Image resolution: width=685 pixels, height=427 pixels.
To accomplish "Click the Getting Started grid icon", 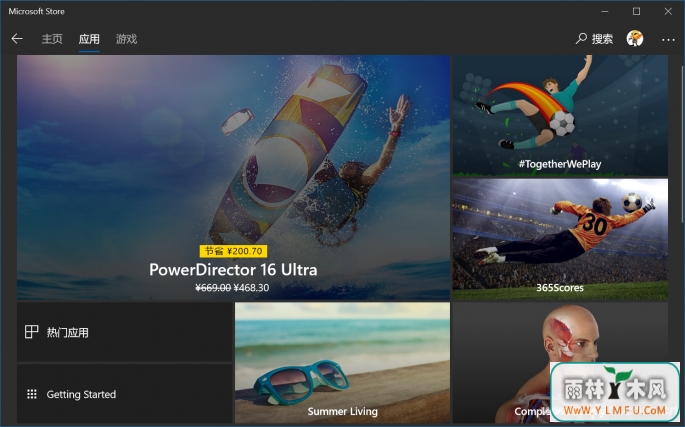I will [31, 394].
